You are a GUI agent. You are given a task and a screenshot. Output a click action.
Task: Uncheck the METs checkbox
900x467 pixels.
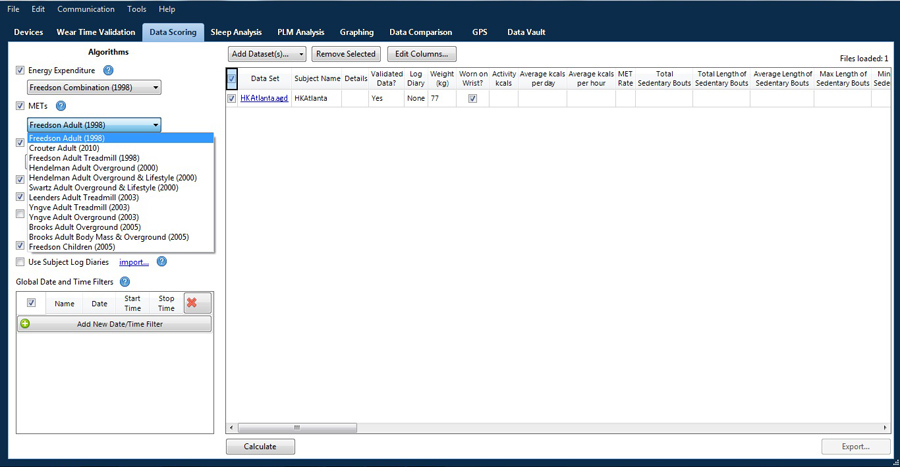[x=21, y=106]
